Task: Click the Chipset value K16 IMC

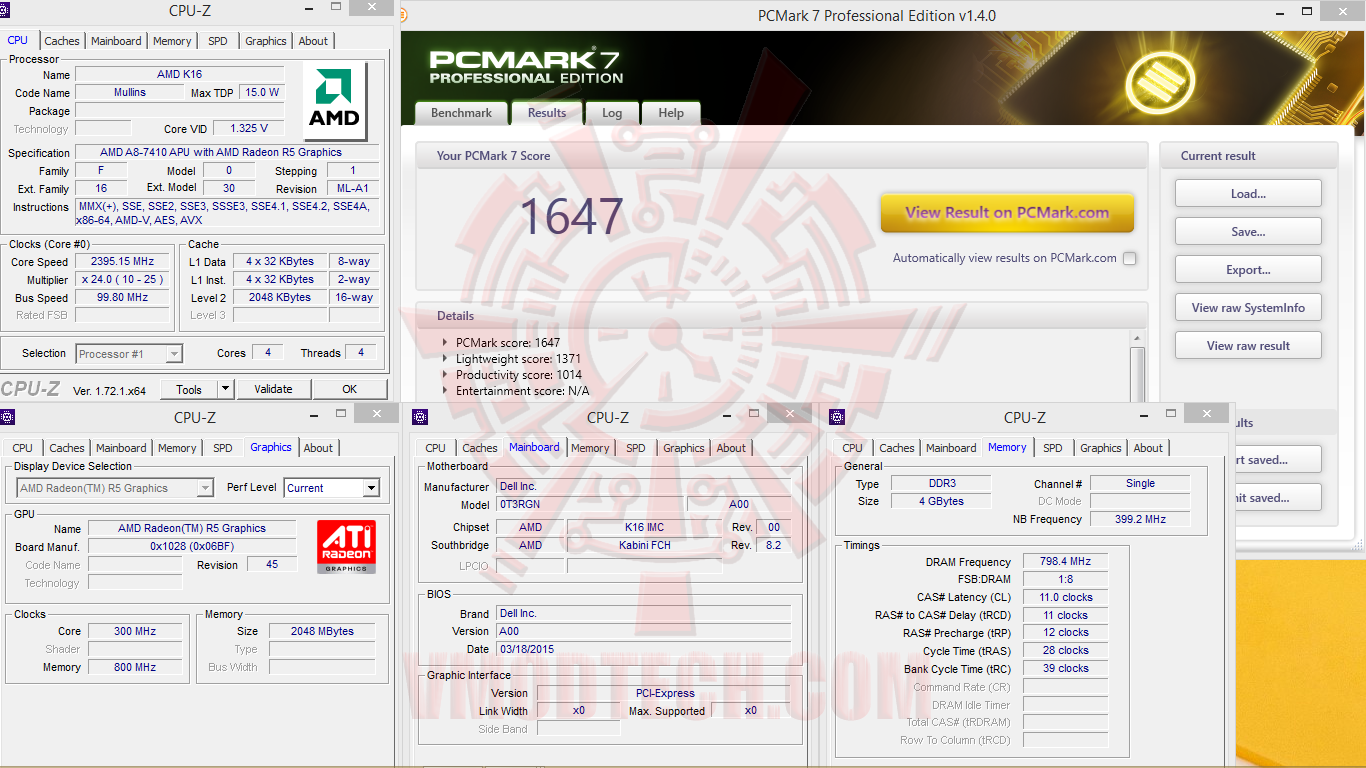Action: pyautogui.click(x=642, y=527)
